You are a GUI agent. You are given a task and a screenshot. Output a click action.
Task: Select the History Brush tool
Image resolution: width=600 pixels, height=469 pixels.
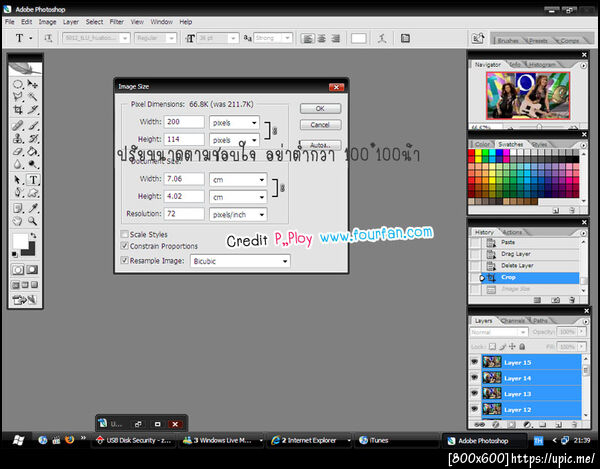[x=33, y=138]
